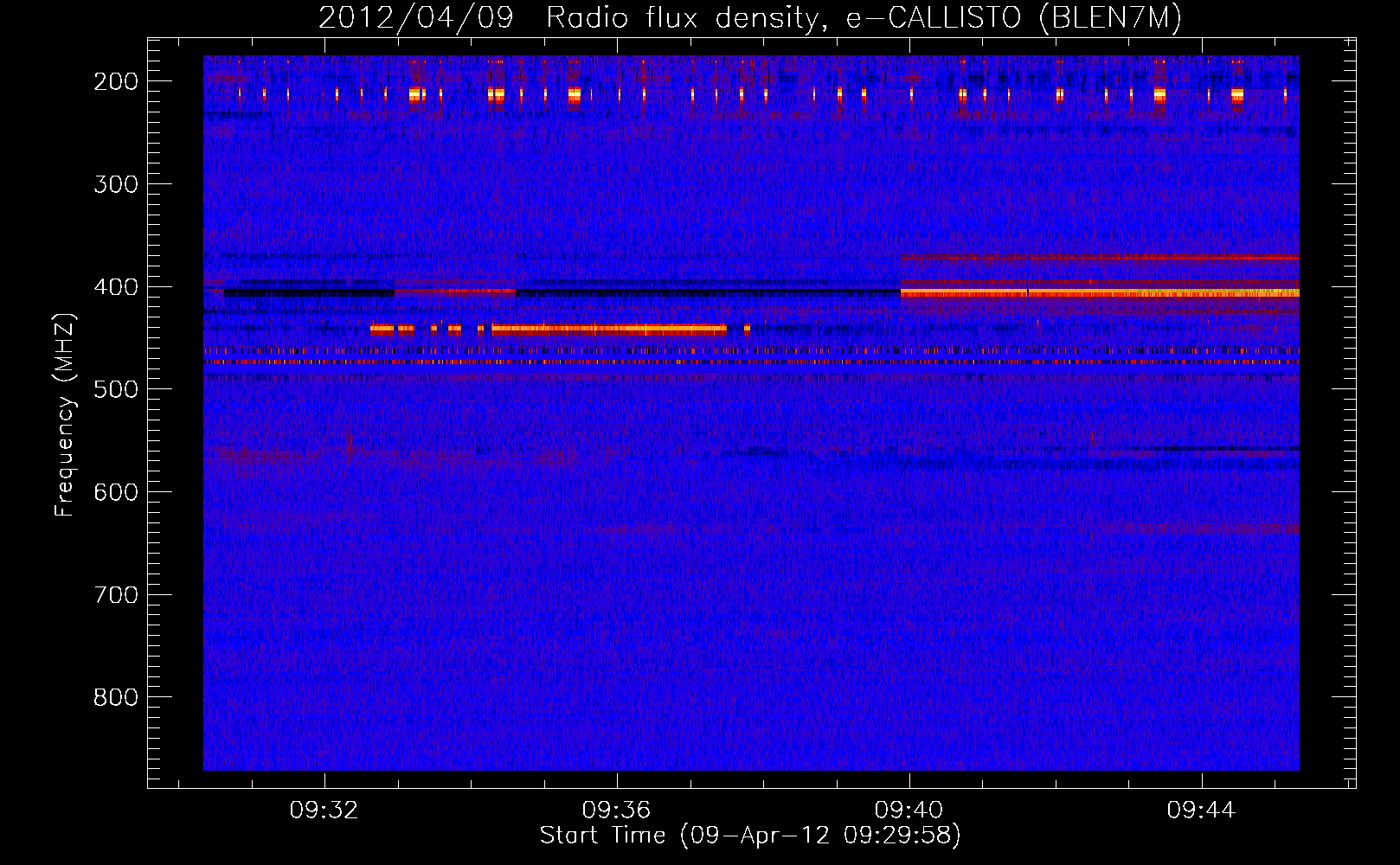
Task: Click the 09:36 time tick label
Action: click(616, 811)
